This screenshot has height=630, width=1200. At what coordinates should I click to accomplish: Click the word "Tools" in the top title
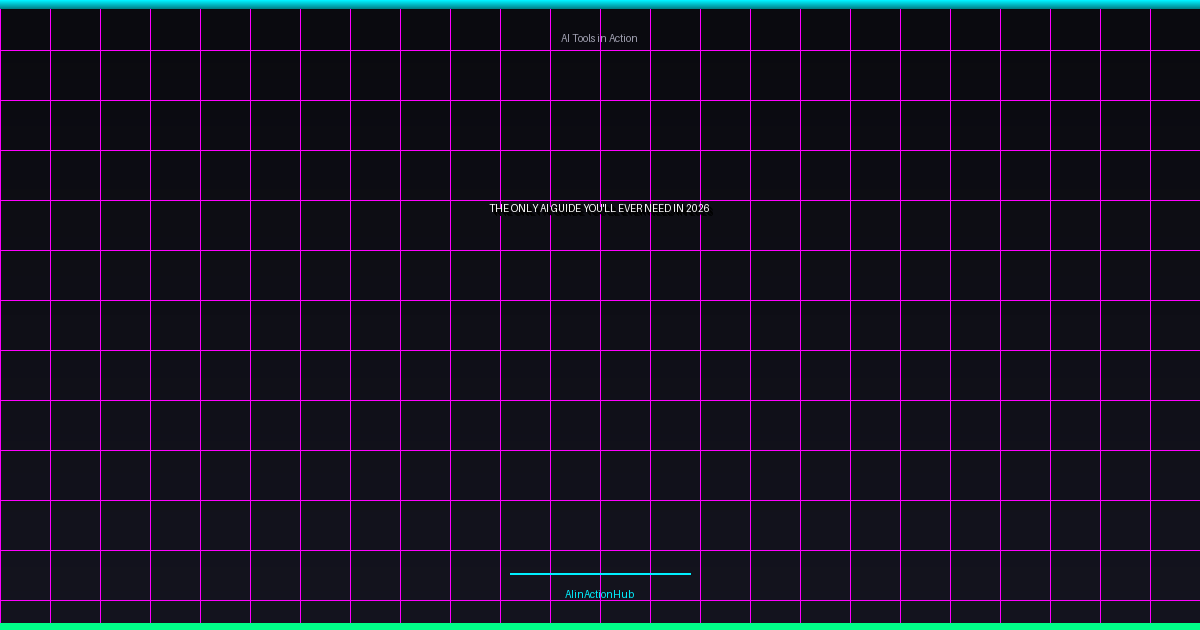(x=584, y=38)
